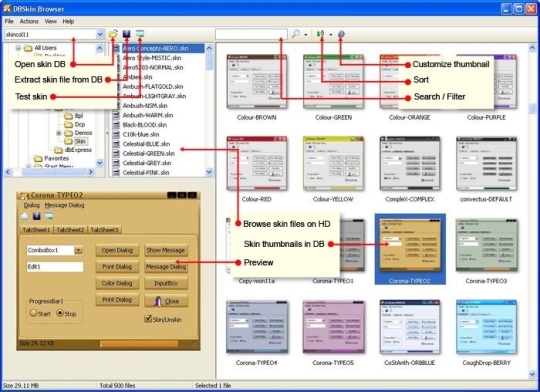Select the Stop radio button

[60, 313]
